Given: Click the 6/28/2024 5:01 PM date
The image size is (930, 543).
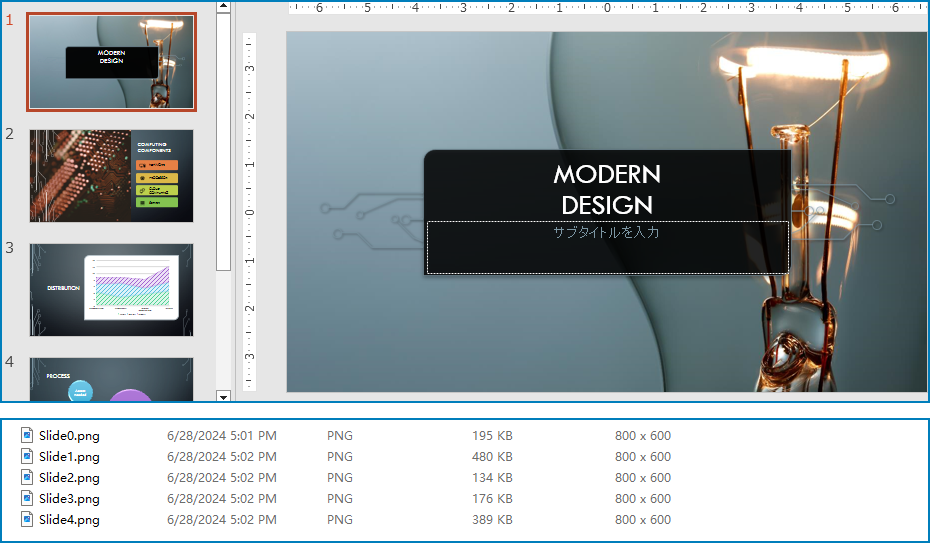Looking at the screenshot, I should click(222, 436).
